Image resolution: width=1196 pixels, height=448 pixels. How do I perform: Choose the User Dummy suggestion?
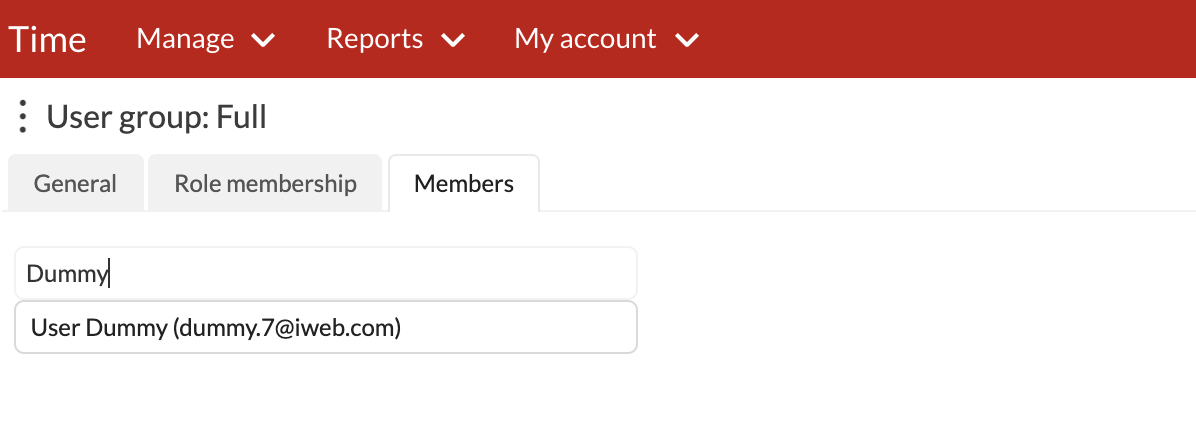[x=326, y=327]
